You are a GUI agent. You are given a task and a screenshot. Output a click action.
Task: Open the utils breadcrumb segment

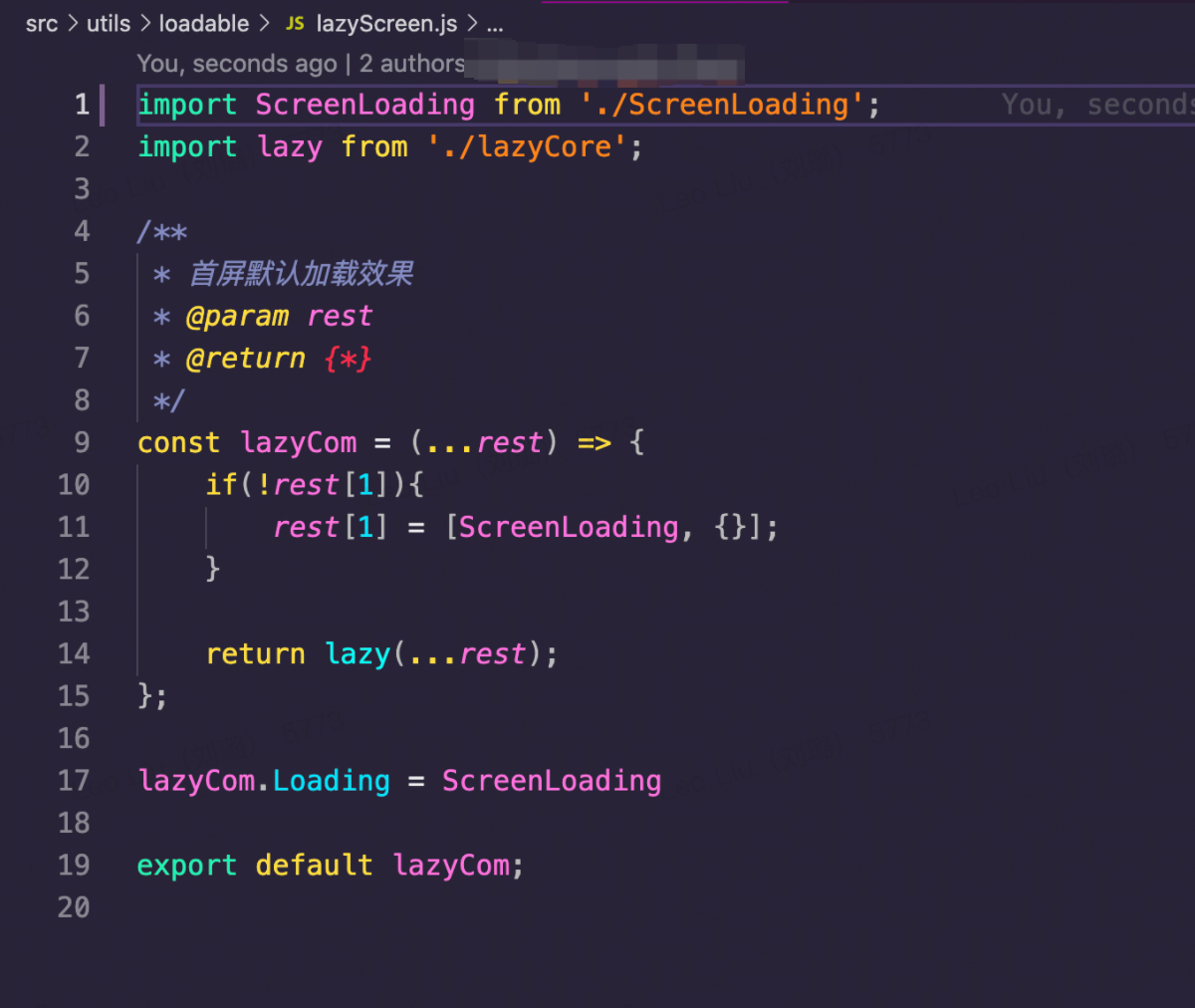pos(109,23)
